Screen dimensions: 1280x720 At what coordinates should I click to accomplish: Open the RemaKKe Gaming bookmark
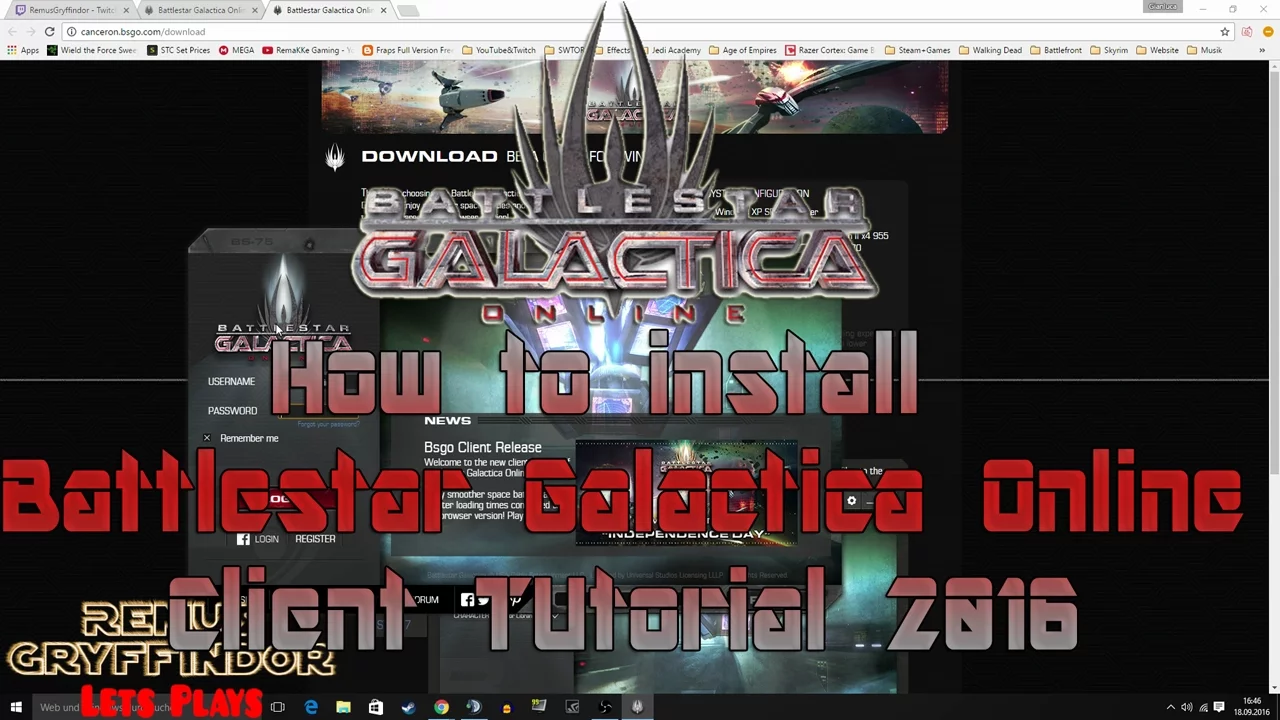[307, 50]
